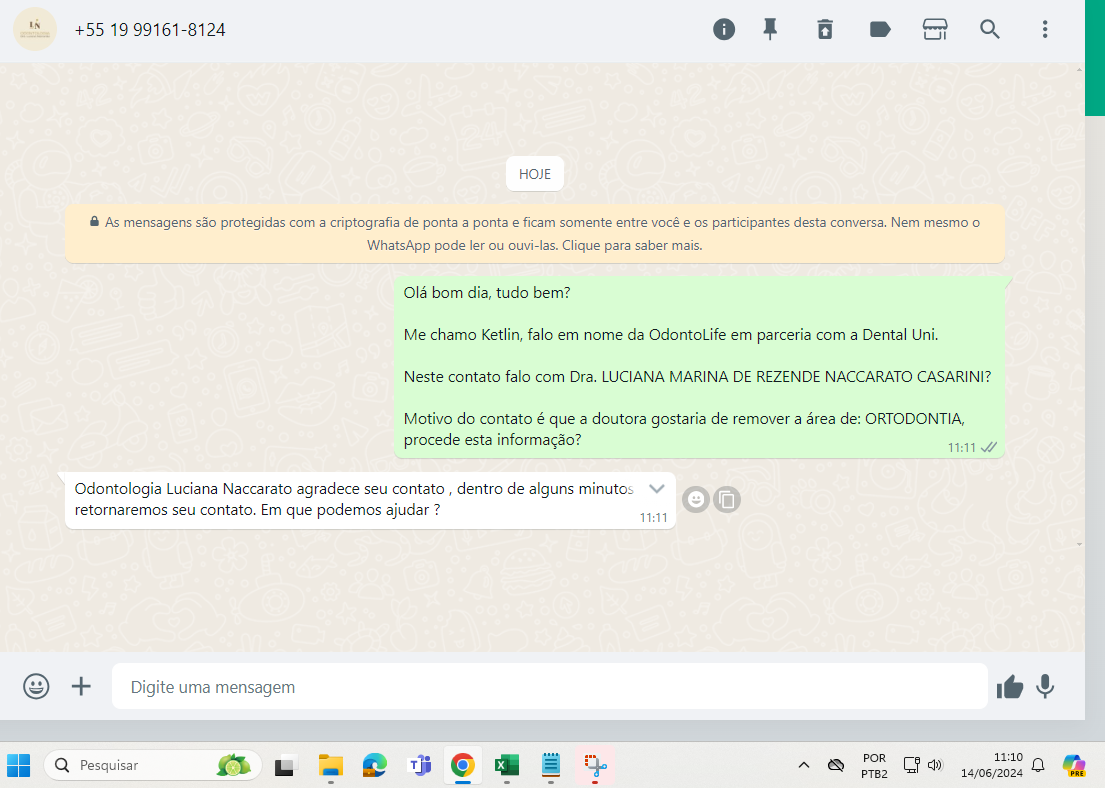Switch to Google Chrome on the taskbar

[x=463, y=765]
